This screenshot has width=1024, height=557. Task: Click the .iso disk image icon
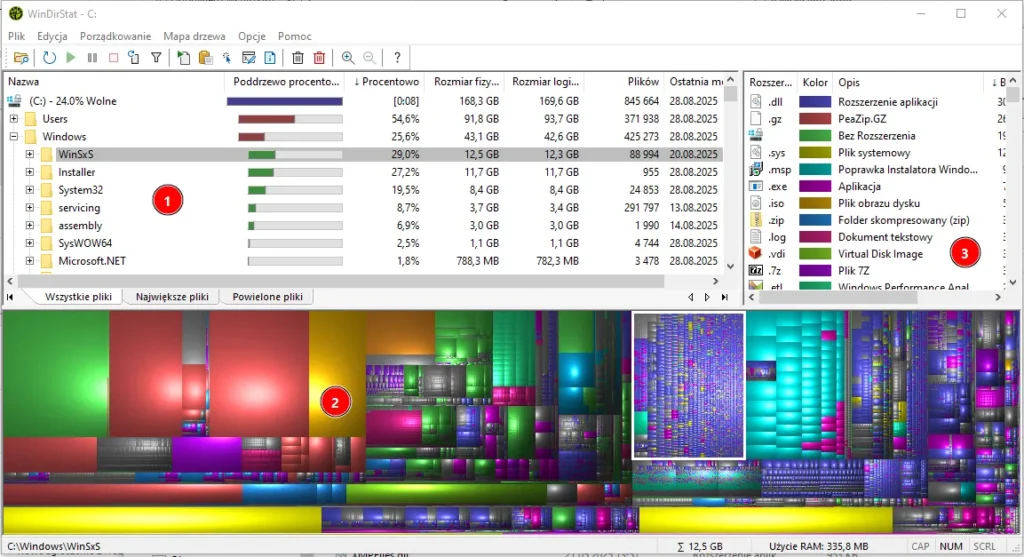[x=756, y=203]
